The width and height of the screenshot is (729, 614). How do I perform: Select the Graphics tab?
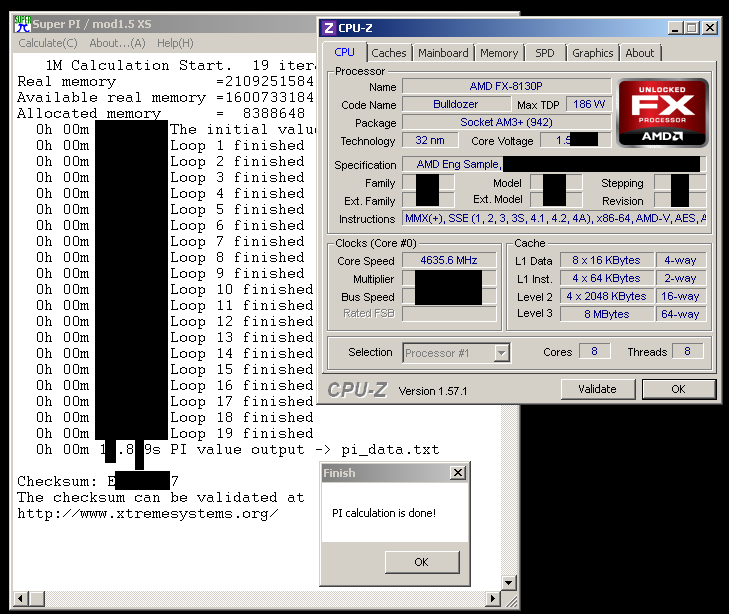click(x=592, y=53)
